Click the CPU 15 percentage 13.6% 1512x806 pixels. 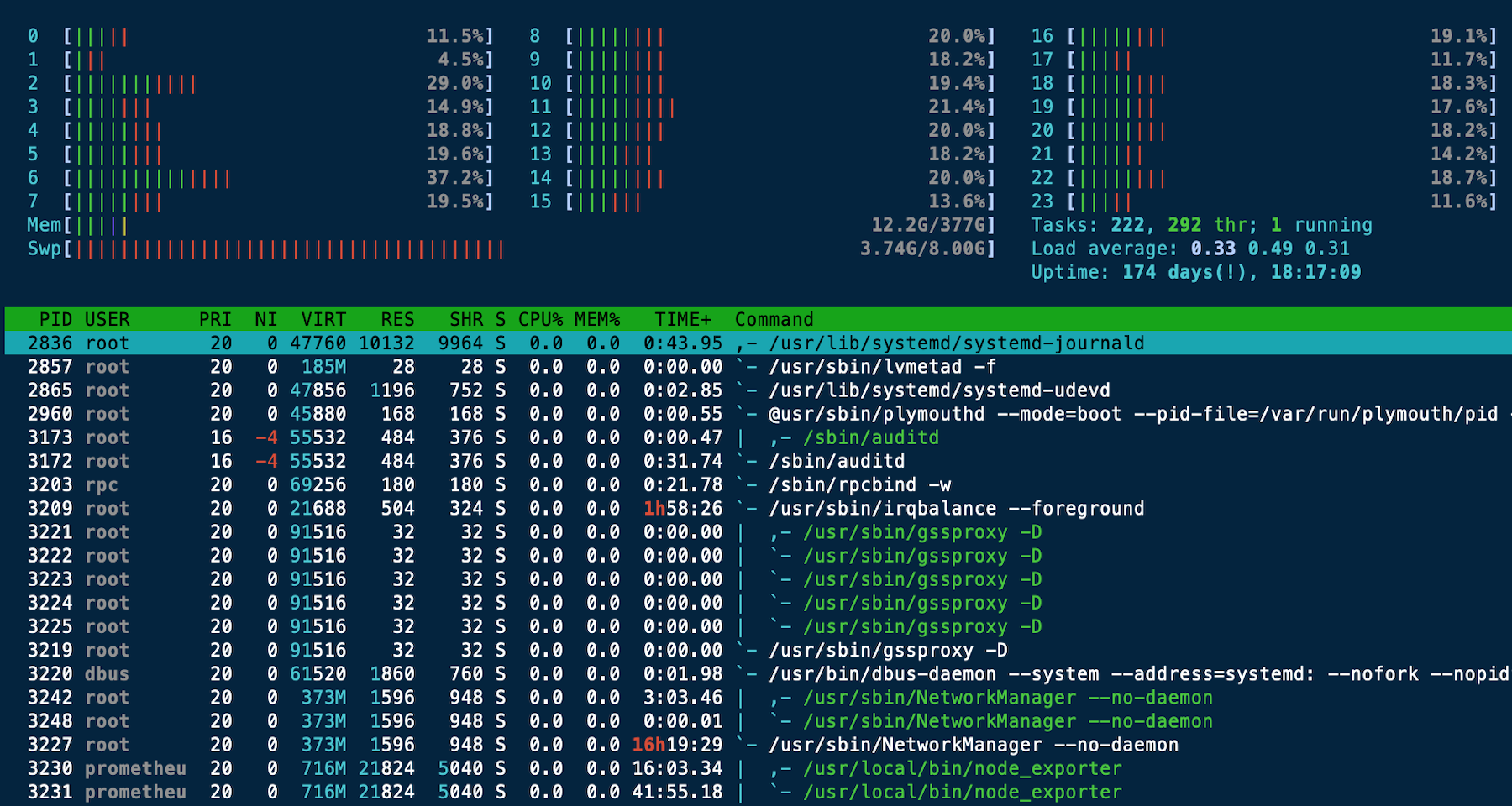[957, 201]
